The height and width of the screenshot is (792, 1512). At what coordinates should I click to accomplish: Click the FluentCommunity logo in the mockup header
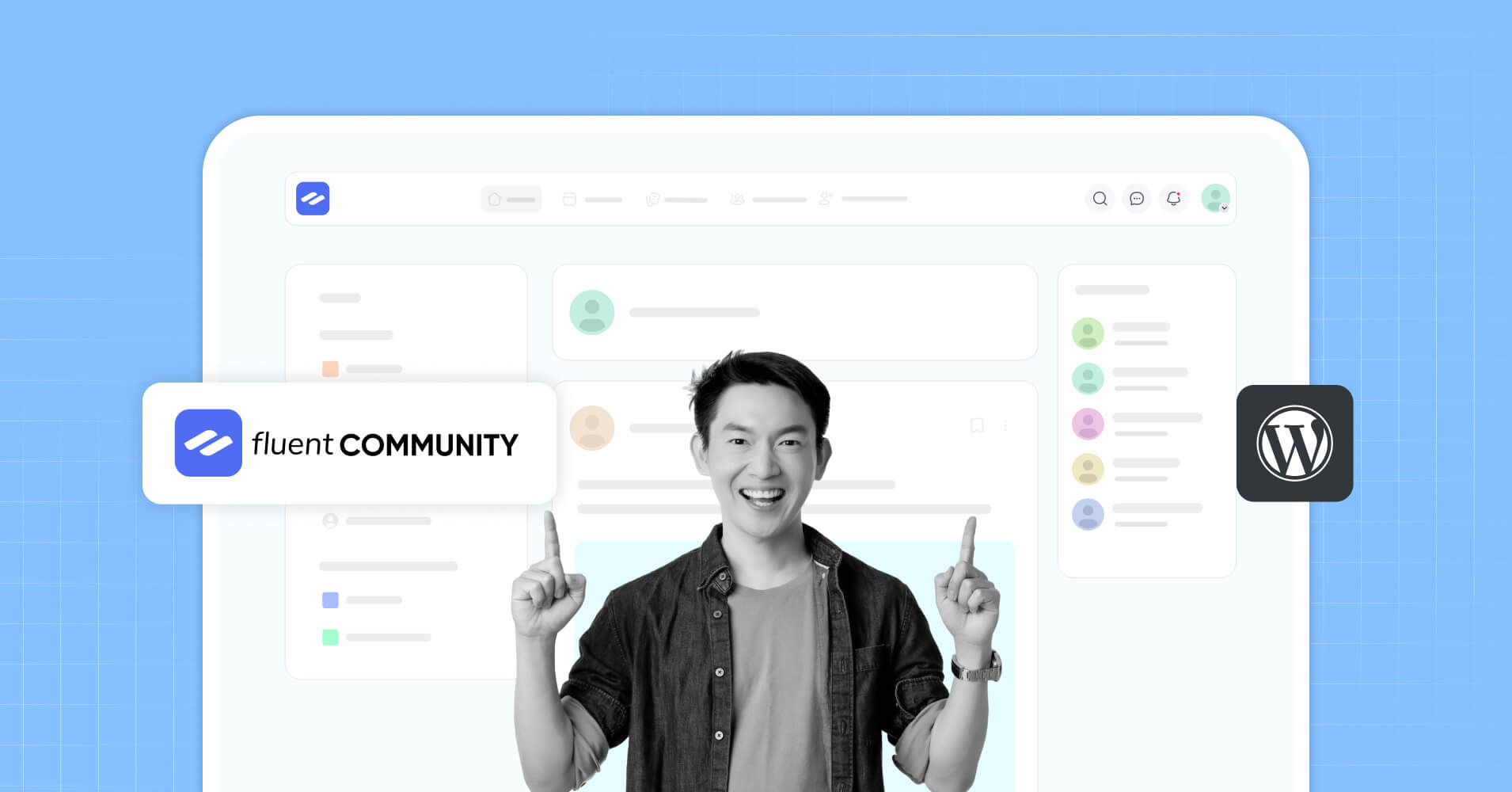(x=313, y=199)
